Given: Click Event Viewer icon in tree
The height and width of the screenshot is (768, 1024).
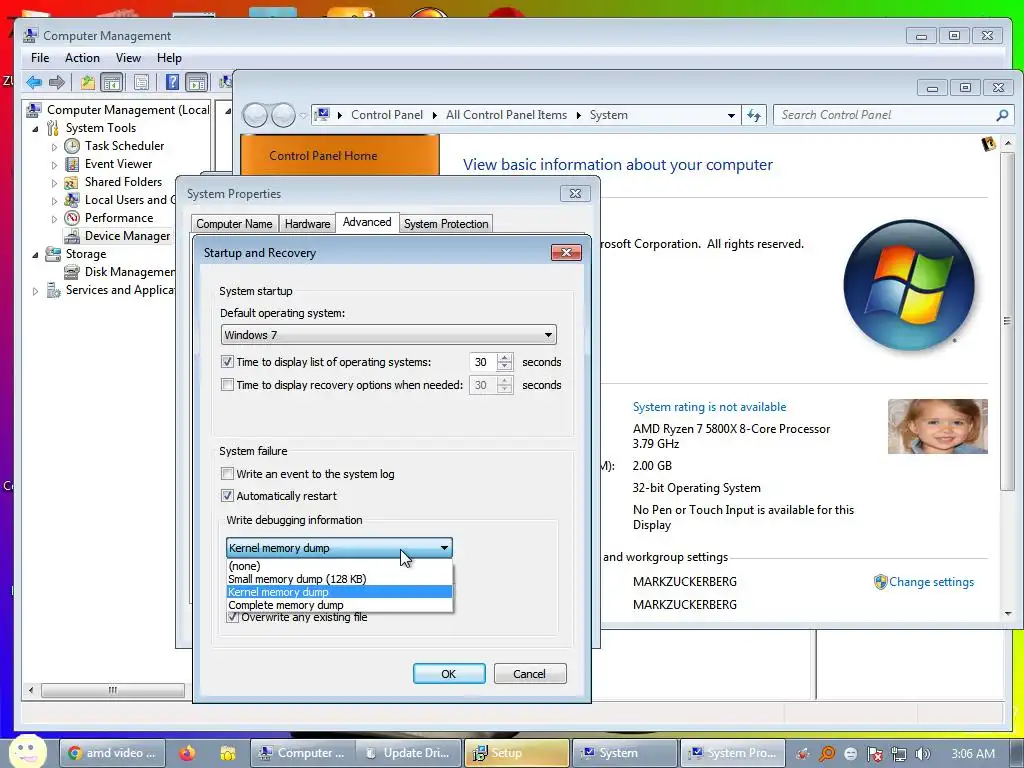Looking at the screenshot, I should pos(72,164).
